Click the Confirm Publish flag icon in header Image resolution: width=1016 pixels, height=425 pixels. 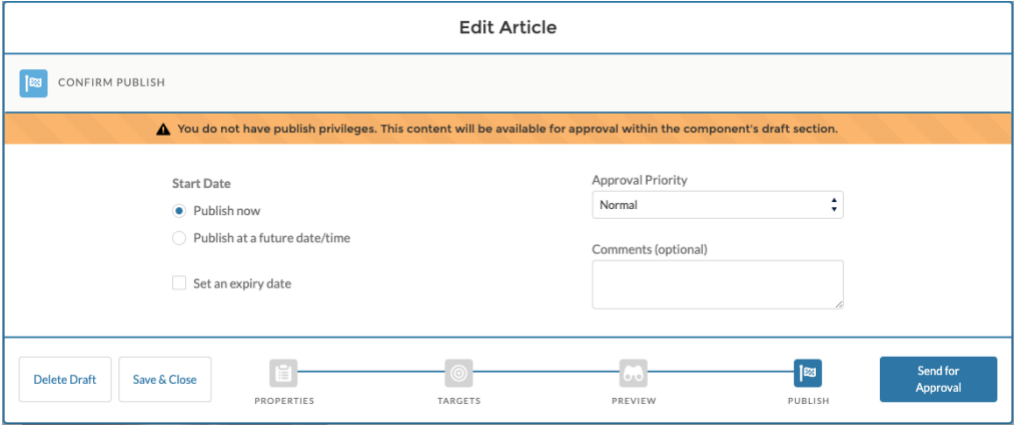point(34,83)
